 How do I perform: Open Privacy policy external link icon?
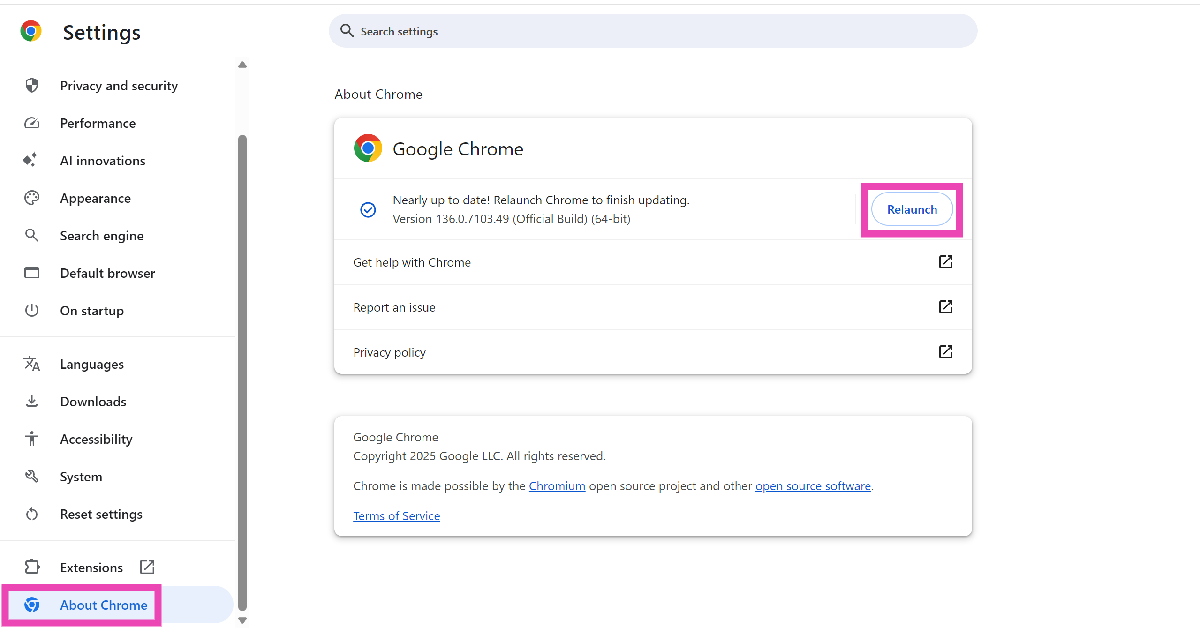[x=945, y=352]
